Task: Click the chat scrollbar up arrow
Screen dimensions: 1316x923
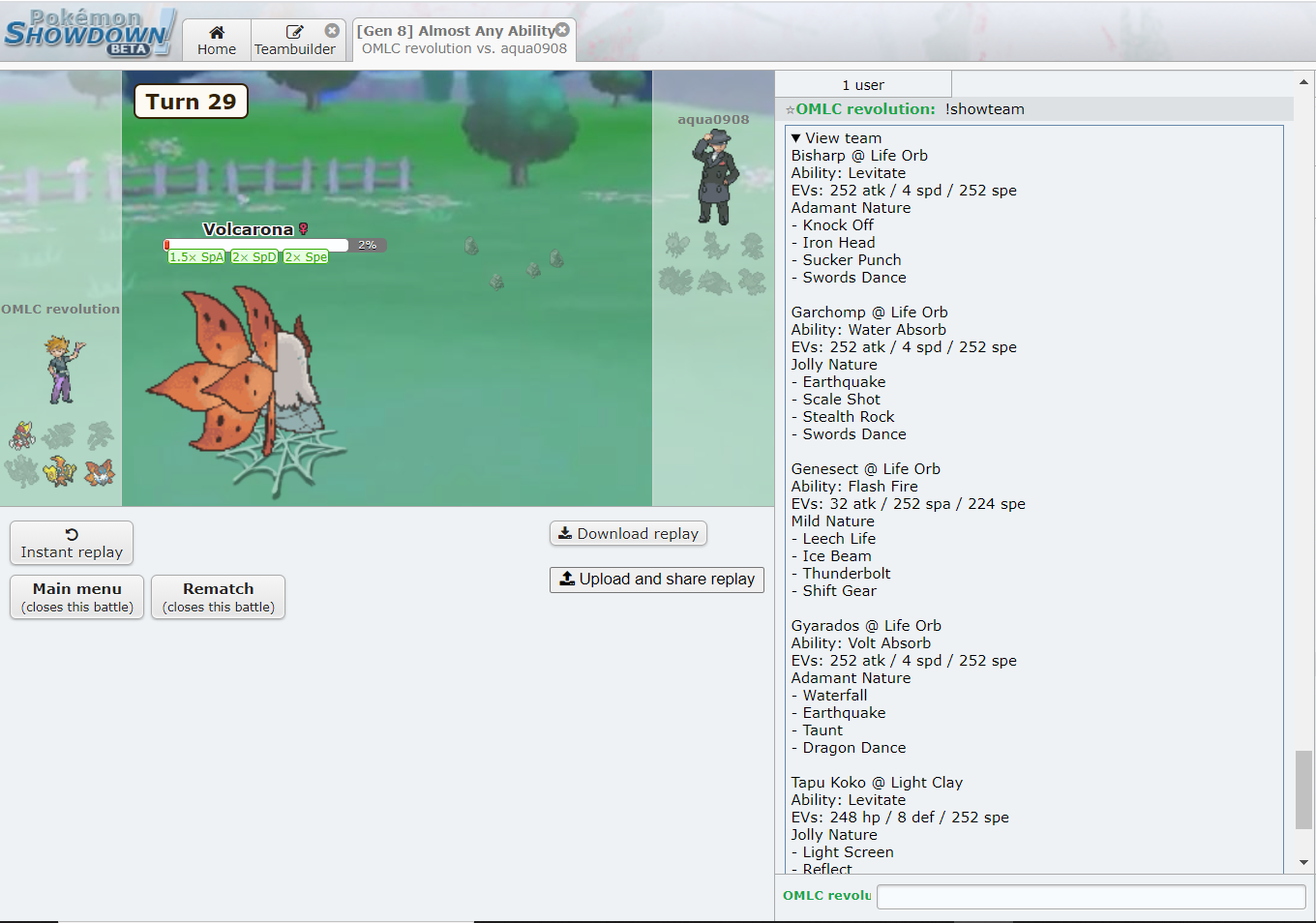Action: pyautogui.click(x=1303, y=82)
